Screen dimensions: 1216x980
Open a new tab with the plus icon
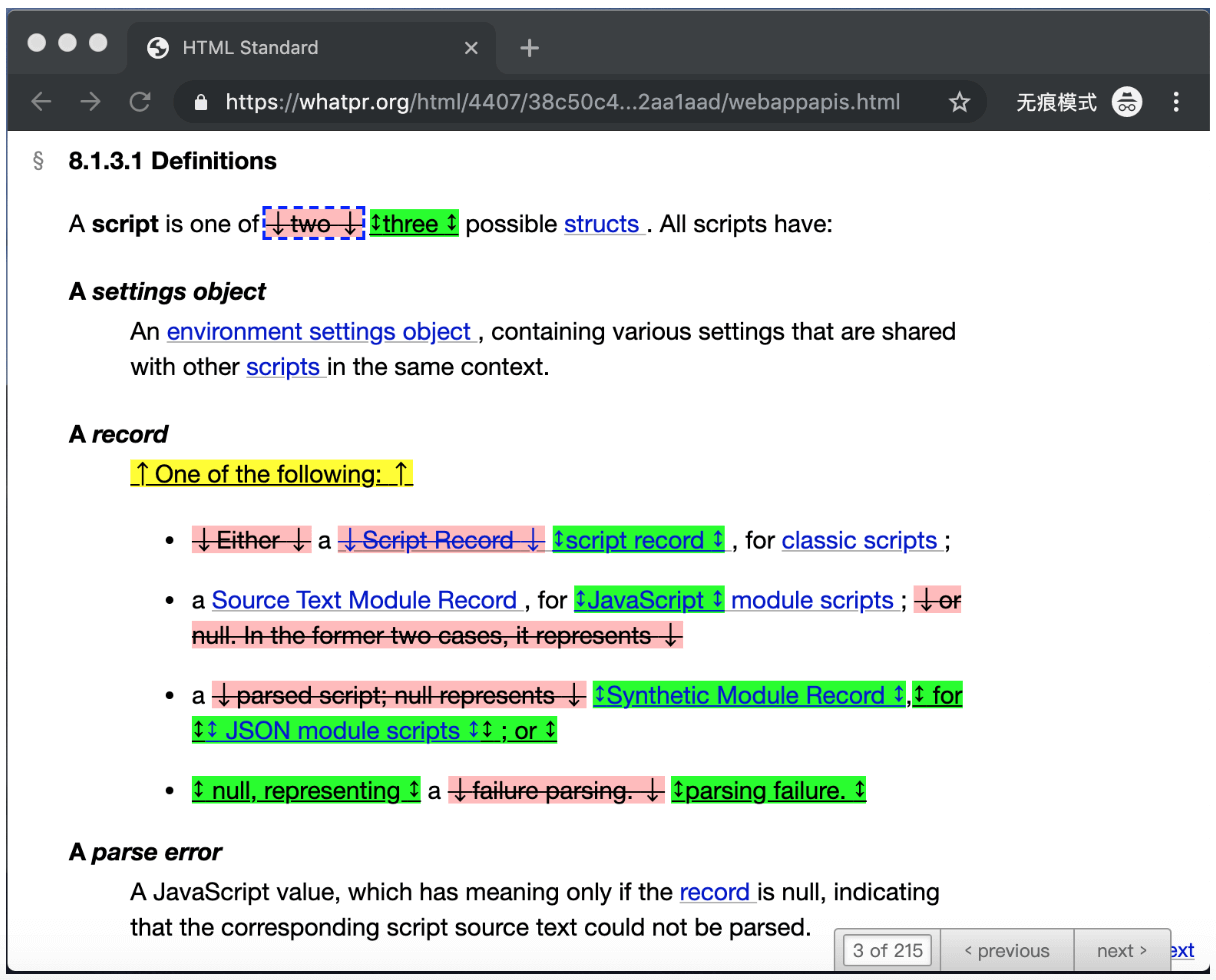[x=529, y=47]
